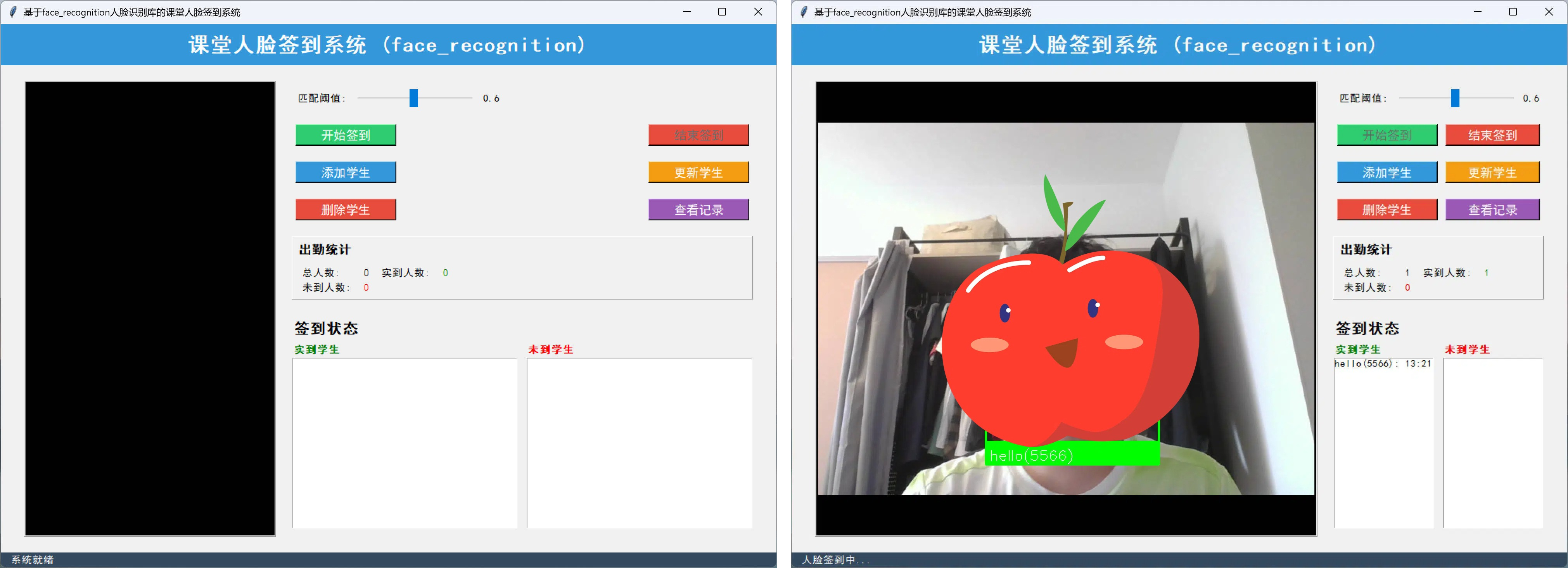Screen dimensions: 1568x568
Task: Click 匹配阈值 label in right window
Action: tap(1363, 98)
